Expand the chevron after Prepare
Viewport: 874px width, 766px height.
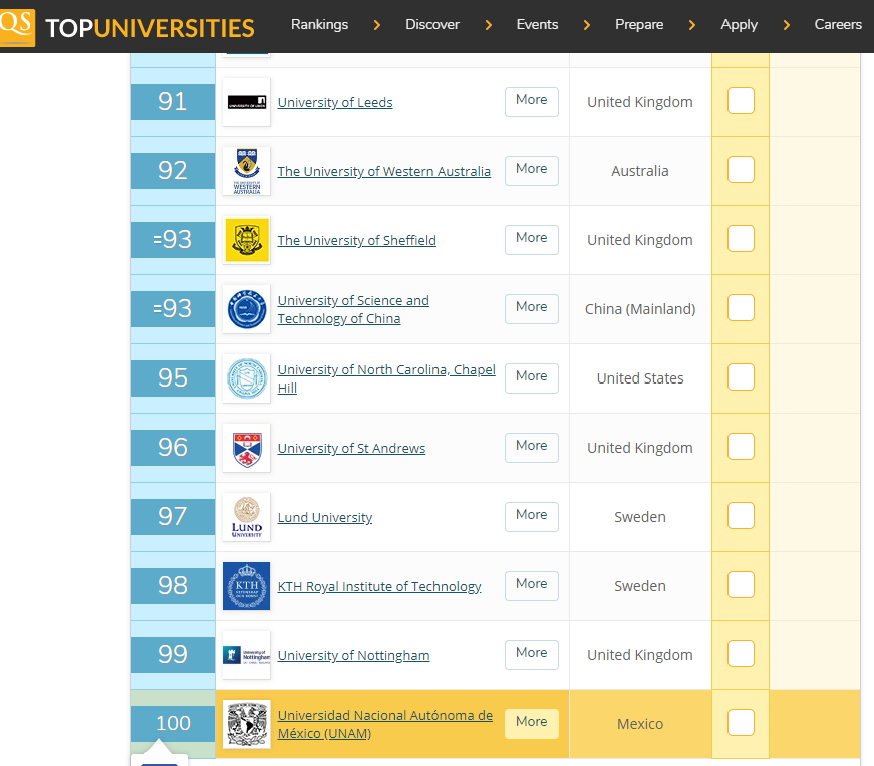click(692, 25)
